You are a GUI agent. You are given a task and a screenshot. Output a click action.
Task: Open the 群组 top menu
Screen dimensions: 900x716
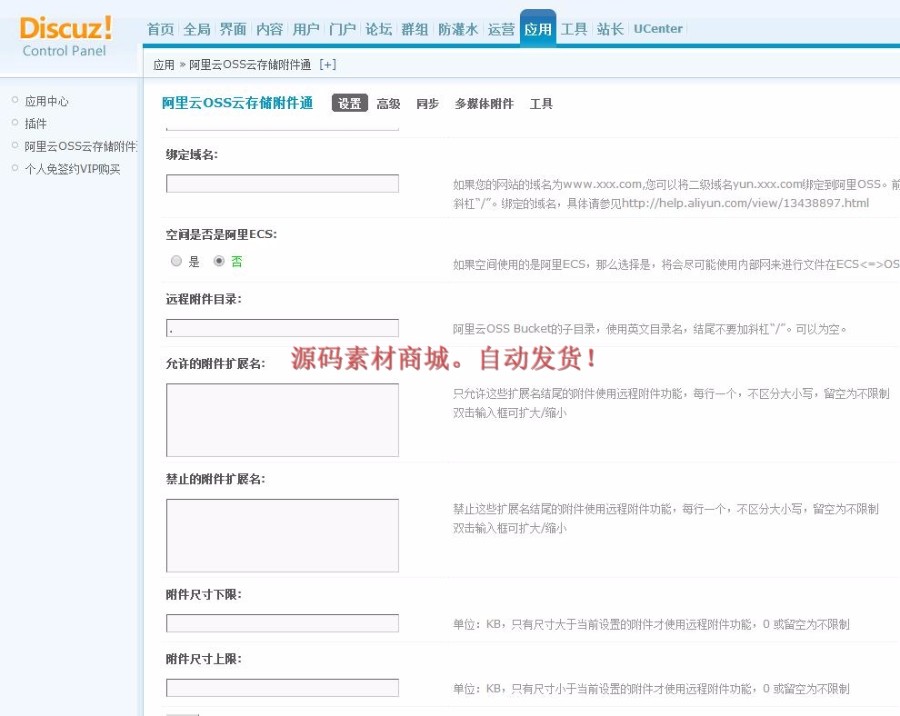click(x=414, y=29)
